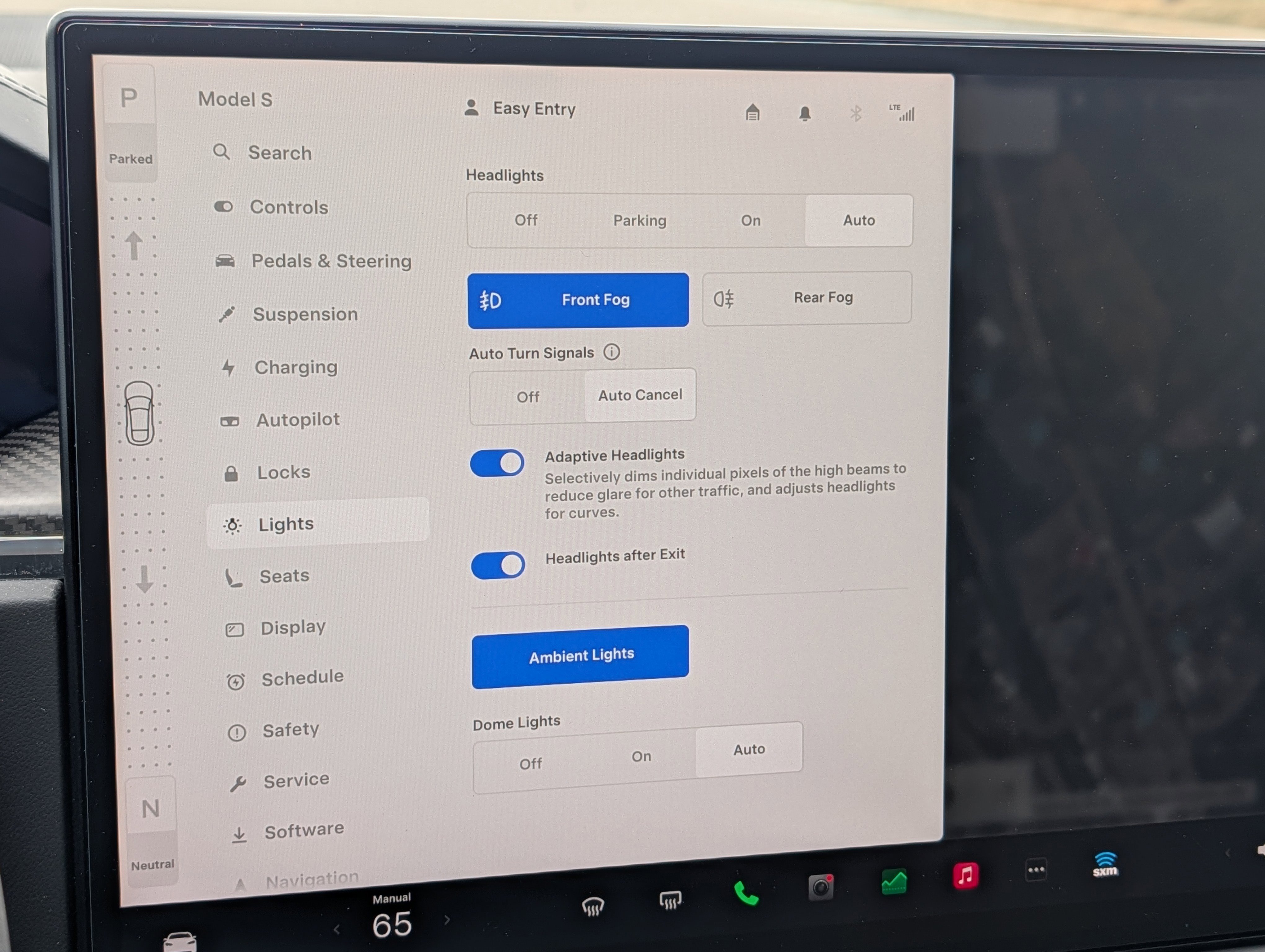Disable Adaptive Headlights toggle
Viewport: 1265px width, 952px height.
point(497,463)
